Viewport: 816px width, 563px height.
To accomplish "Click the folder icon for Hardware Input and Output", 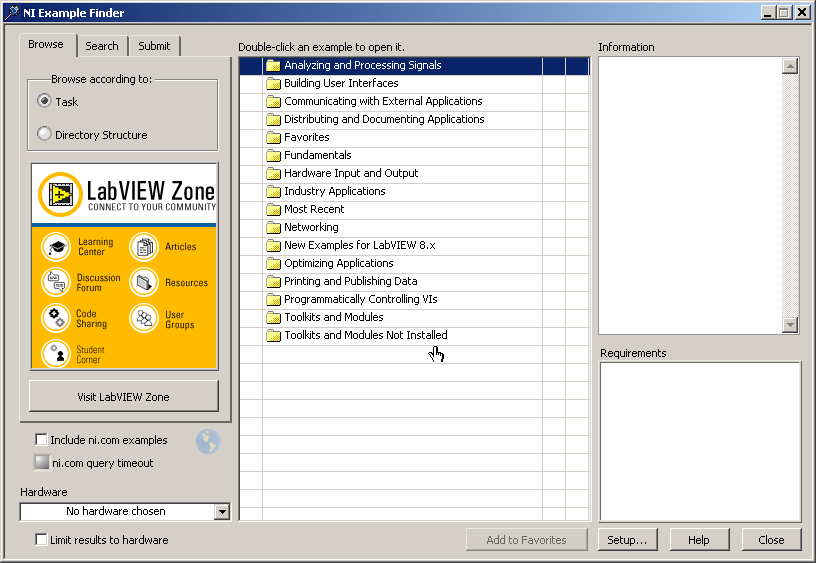I will point(273,173).
